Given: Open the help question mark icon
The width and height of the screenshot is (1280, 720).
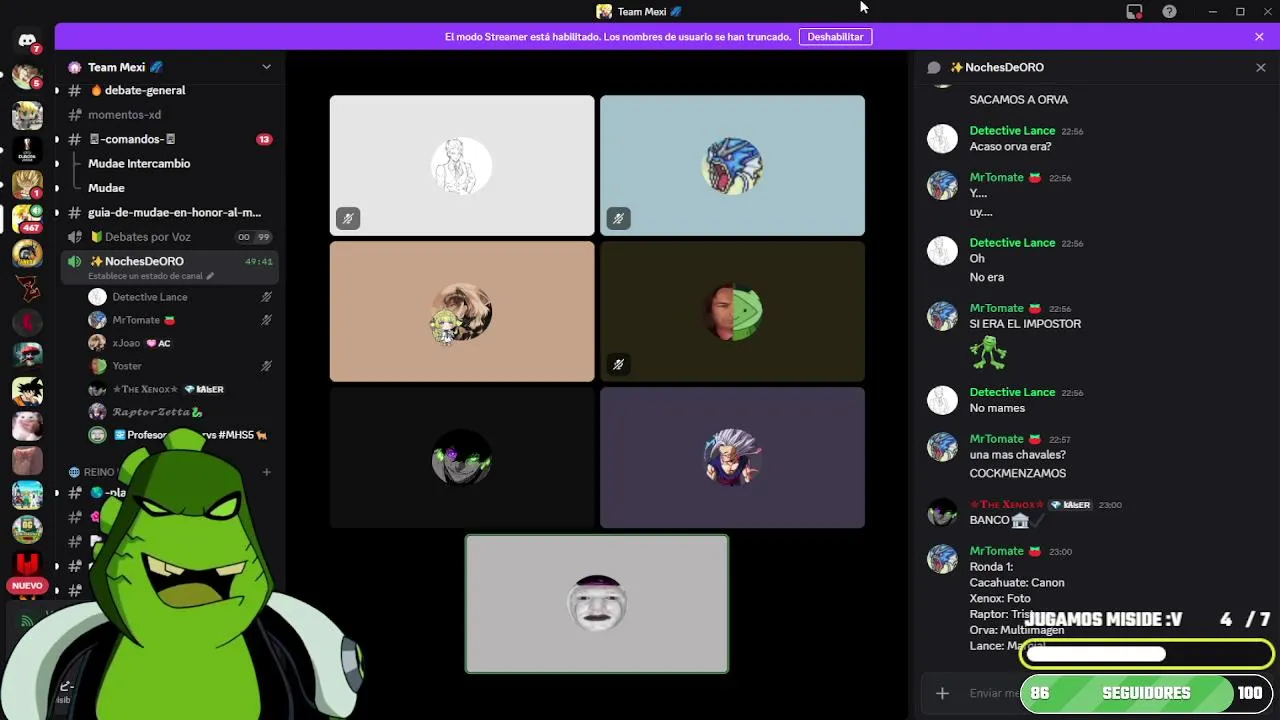Looking at the screenshot, I should pyautogui.click(x=1169, y=12).
